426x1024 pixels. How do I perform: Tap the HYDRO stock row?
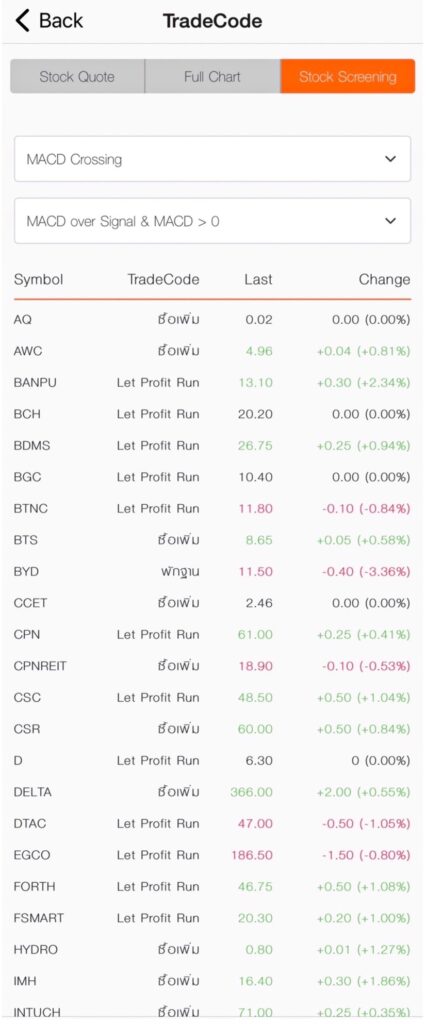click(x=212, y=950)
